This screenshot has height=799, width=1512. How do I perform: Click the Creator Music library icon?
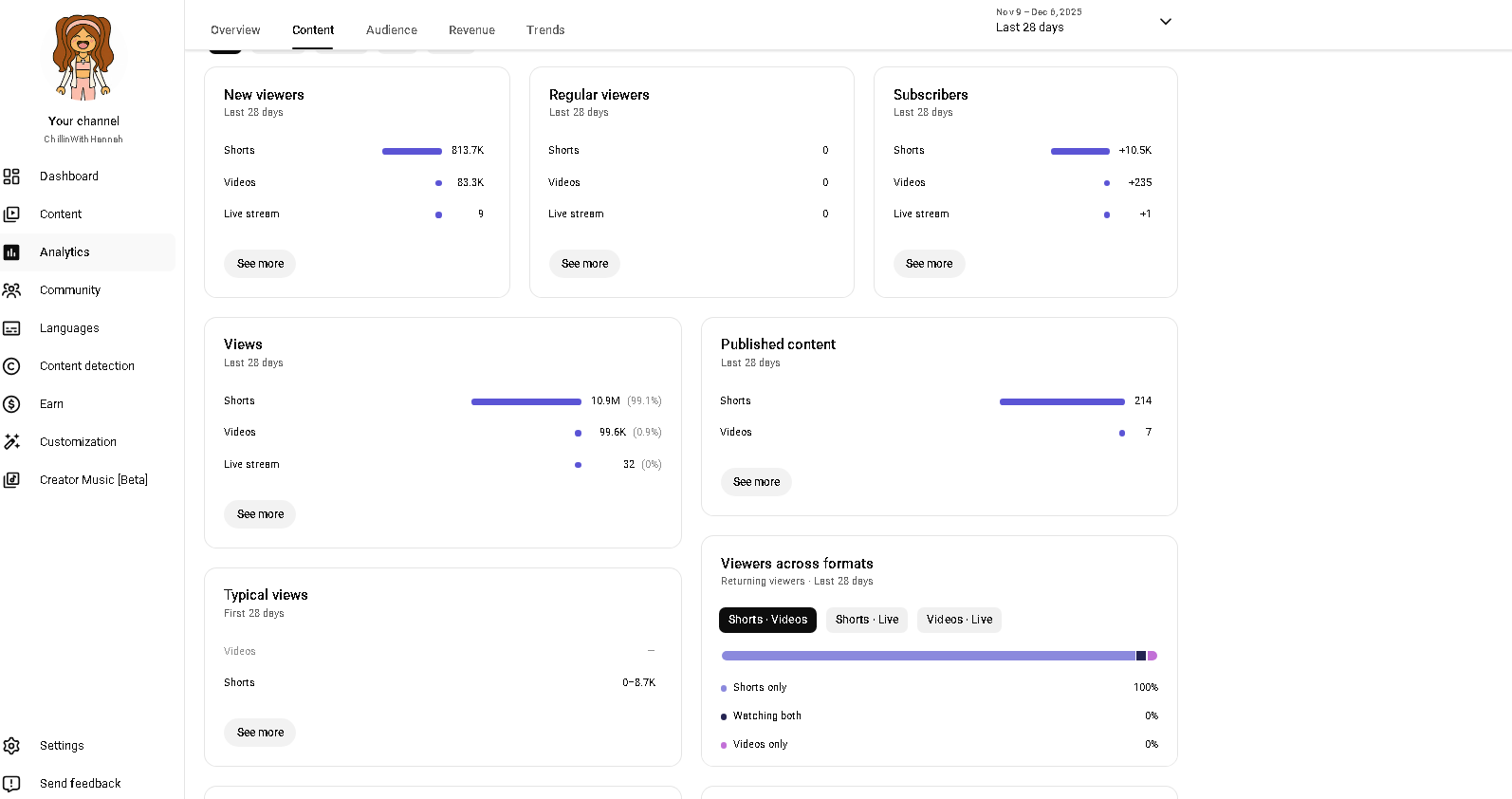(x=11, y=480)
